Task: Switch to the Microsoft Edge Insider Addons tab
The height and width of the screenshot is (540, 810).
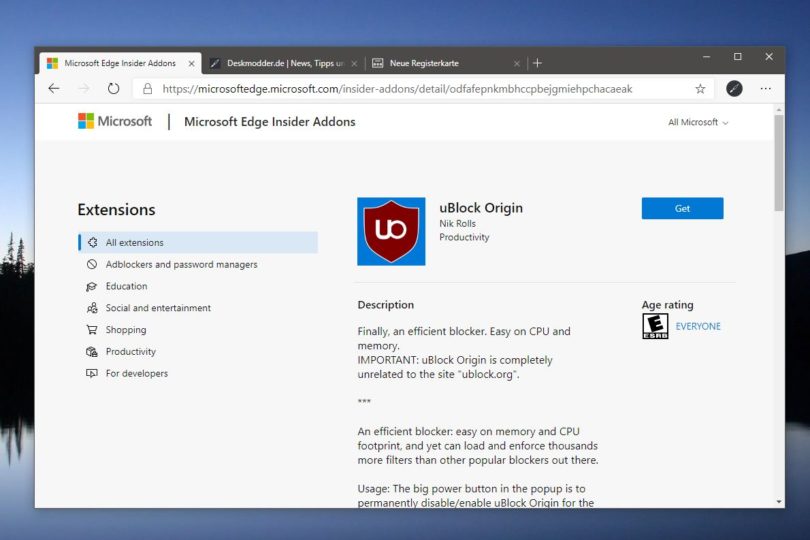Action: click(x=120, y=63)
